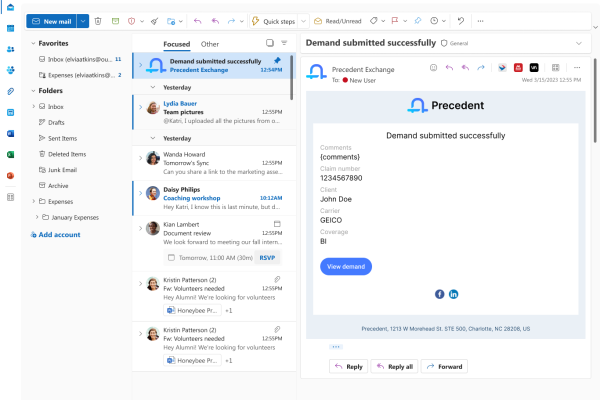Open the New mail dropdown arrow
600x400 pixels.
click(x=83, y=21)
